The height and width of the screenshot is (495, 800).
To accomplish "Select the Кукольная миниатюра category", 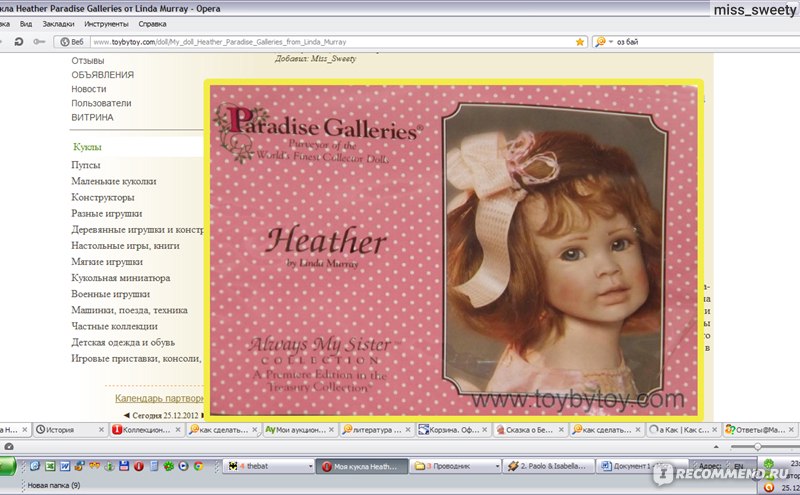I will (x=121, y=278).
